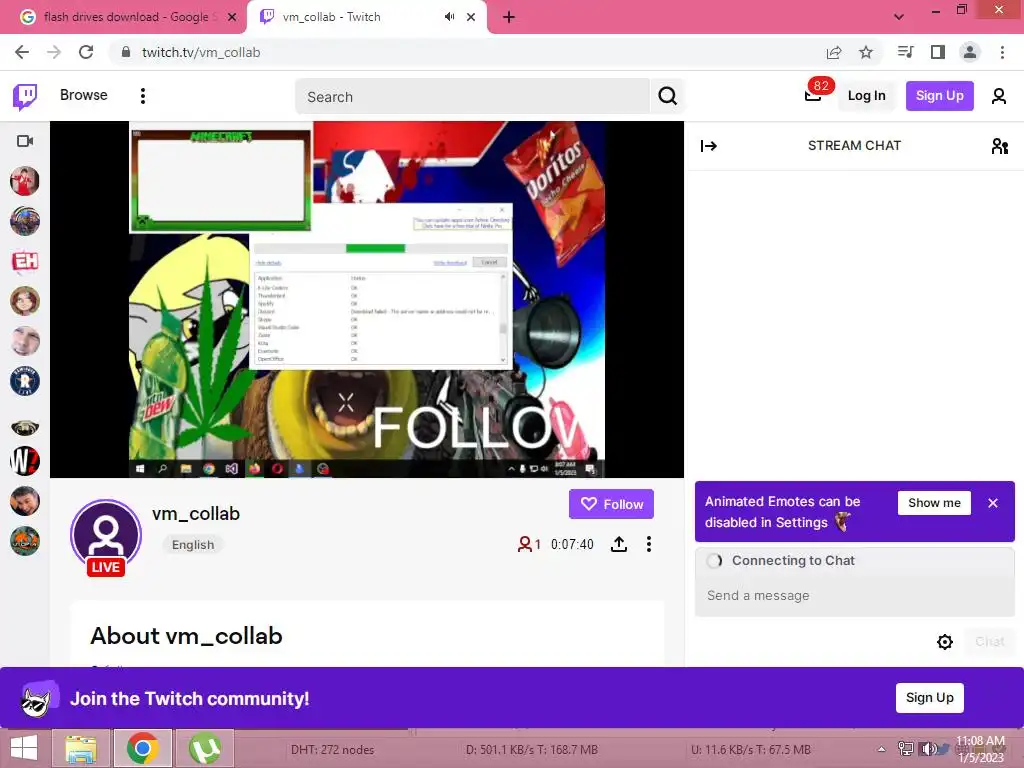
Task: Click the English language tag
Action: (193, 545)
